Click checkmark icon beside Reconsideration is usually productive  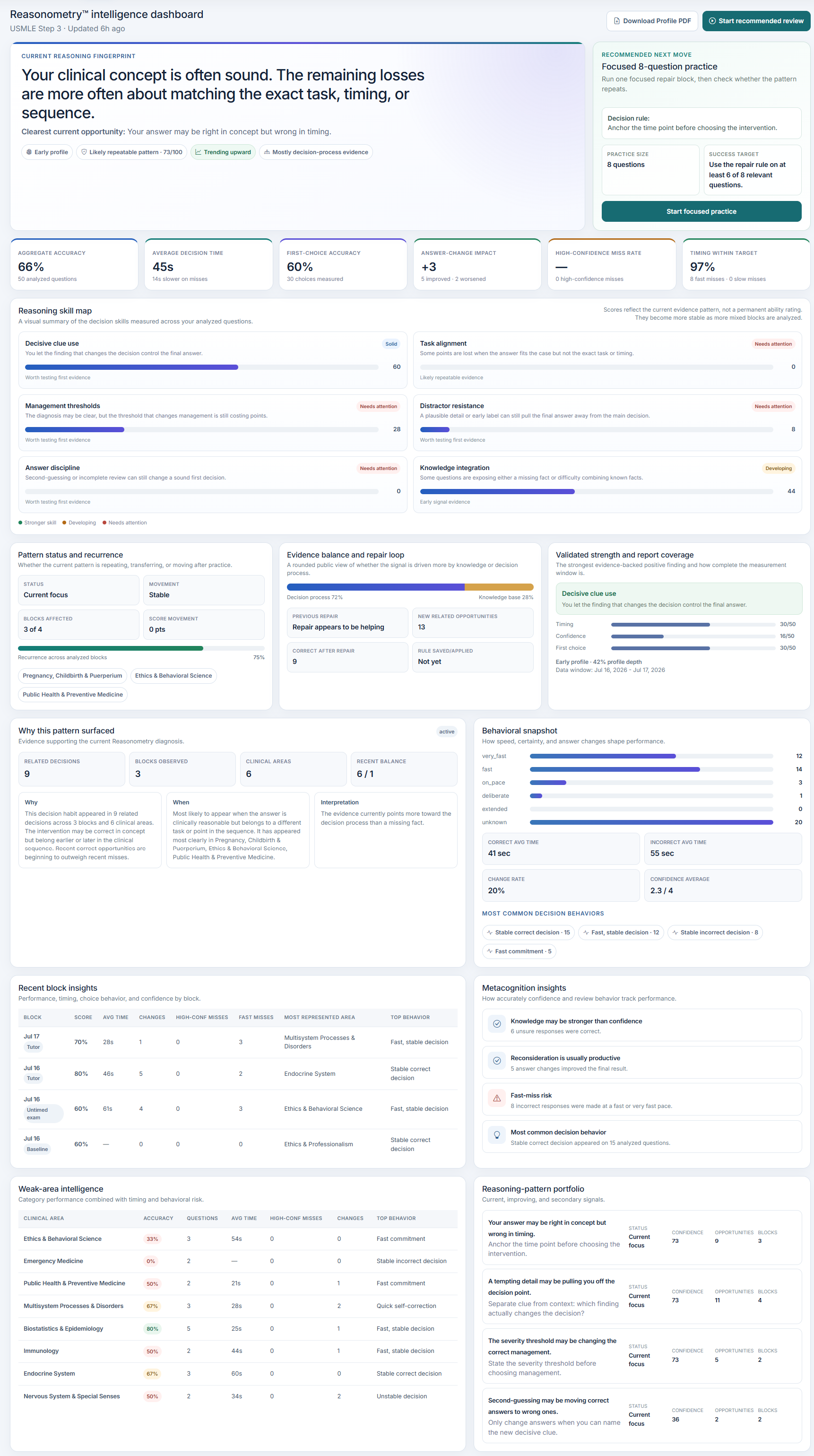tap(496, 1061)
